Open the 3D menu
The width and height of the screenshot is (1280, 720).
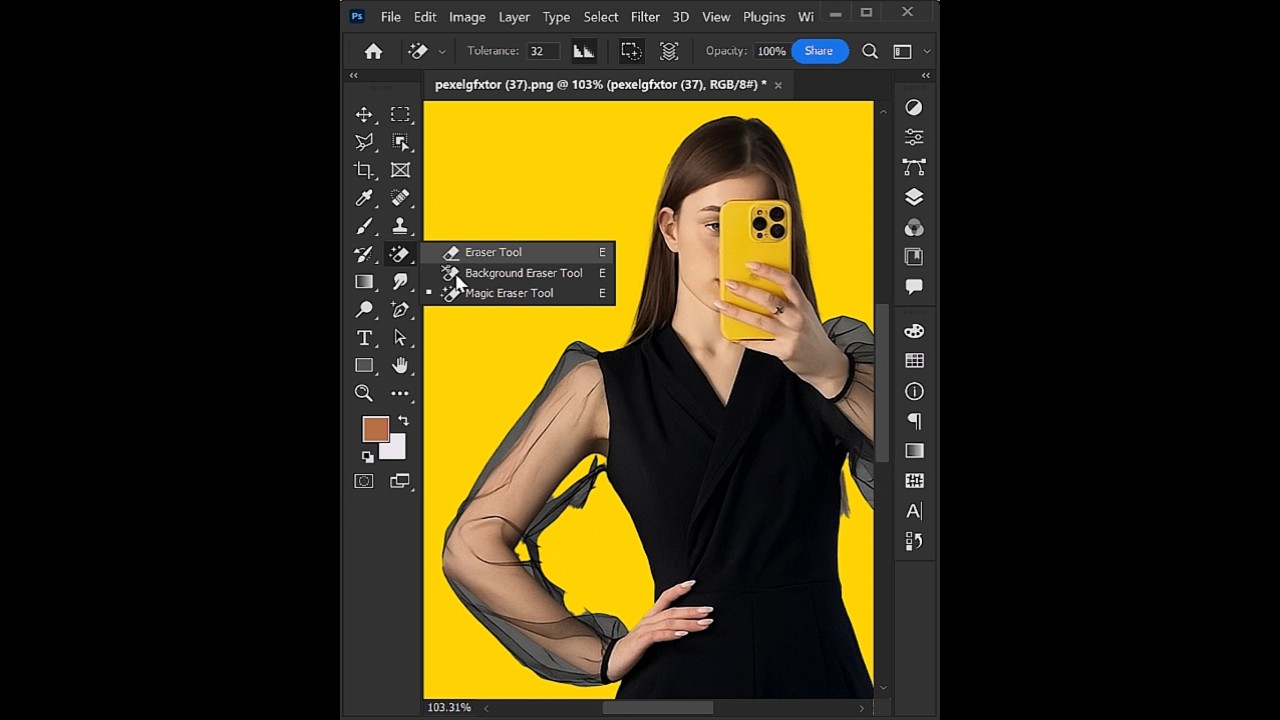coord(681,17)
